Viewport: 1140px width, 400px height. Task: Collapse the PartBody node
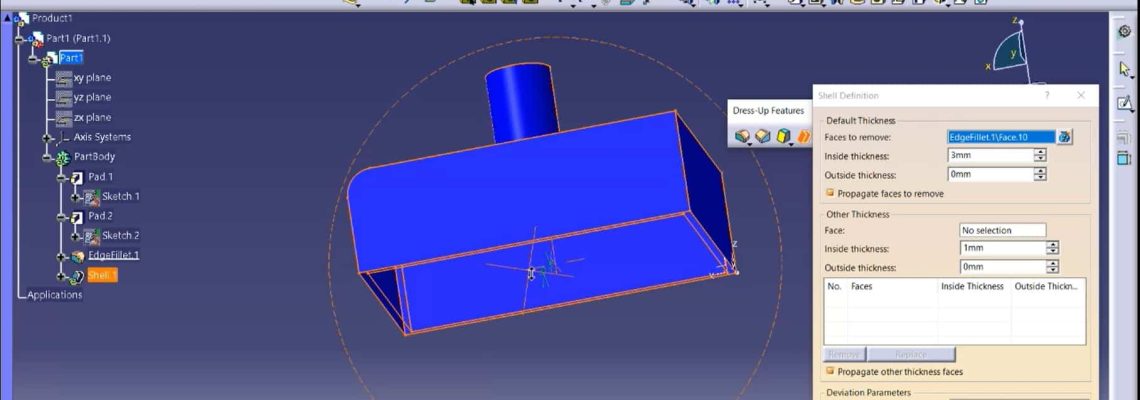pyautogui.click(x=47, y=158)
